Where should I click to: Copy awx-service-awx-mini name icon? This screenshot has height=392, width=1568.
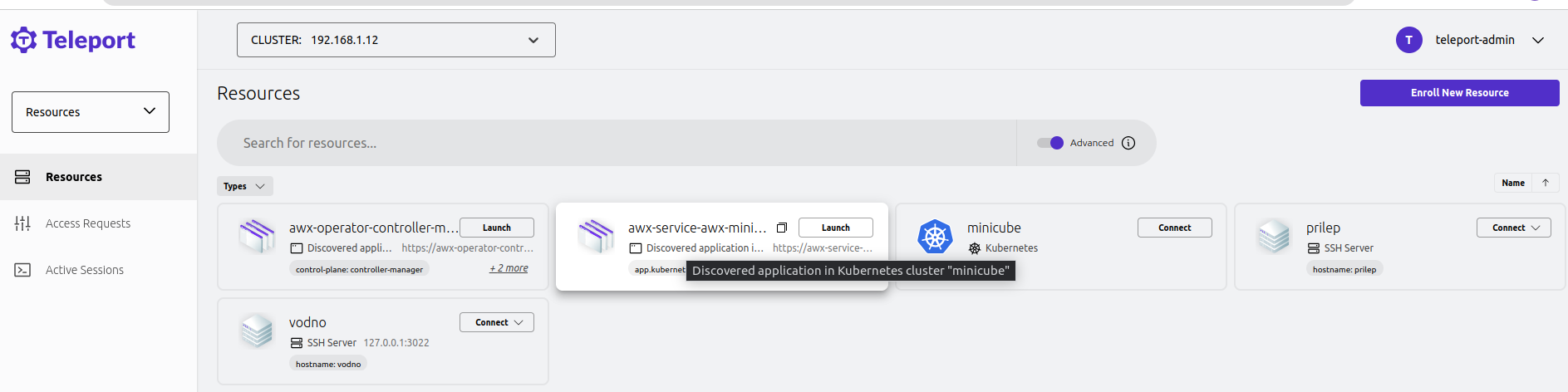tap(782, 228)
